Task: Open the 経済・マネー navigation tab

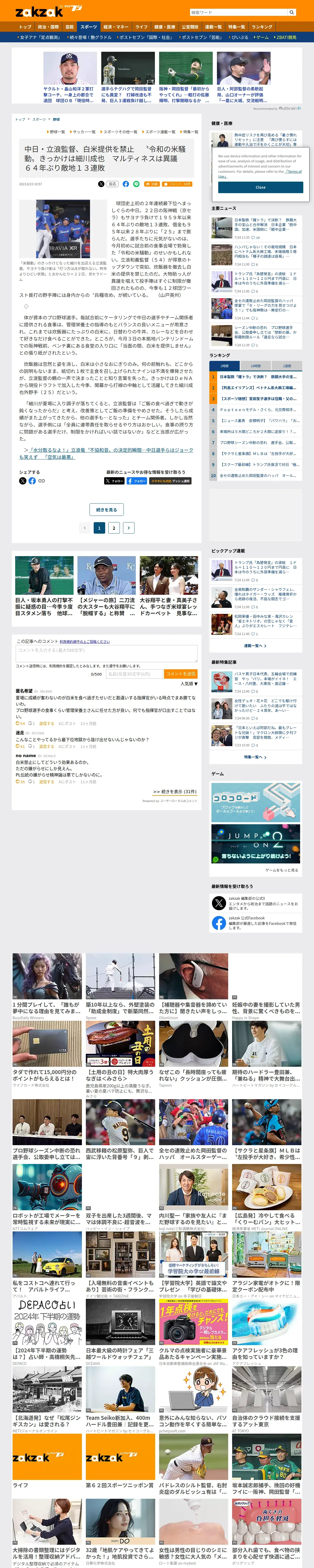Action: pyautogui.click(x=116, y=27)
